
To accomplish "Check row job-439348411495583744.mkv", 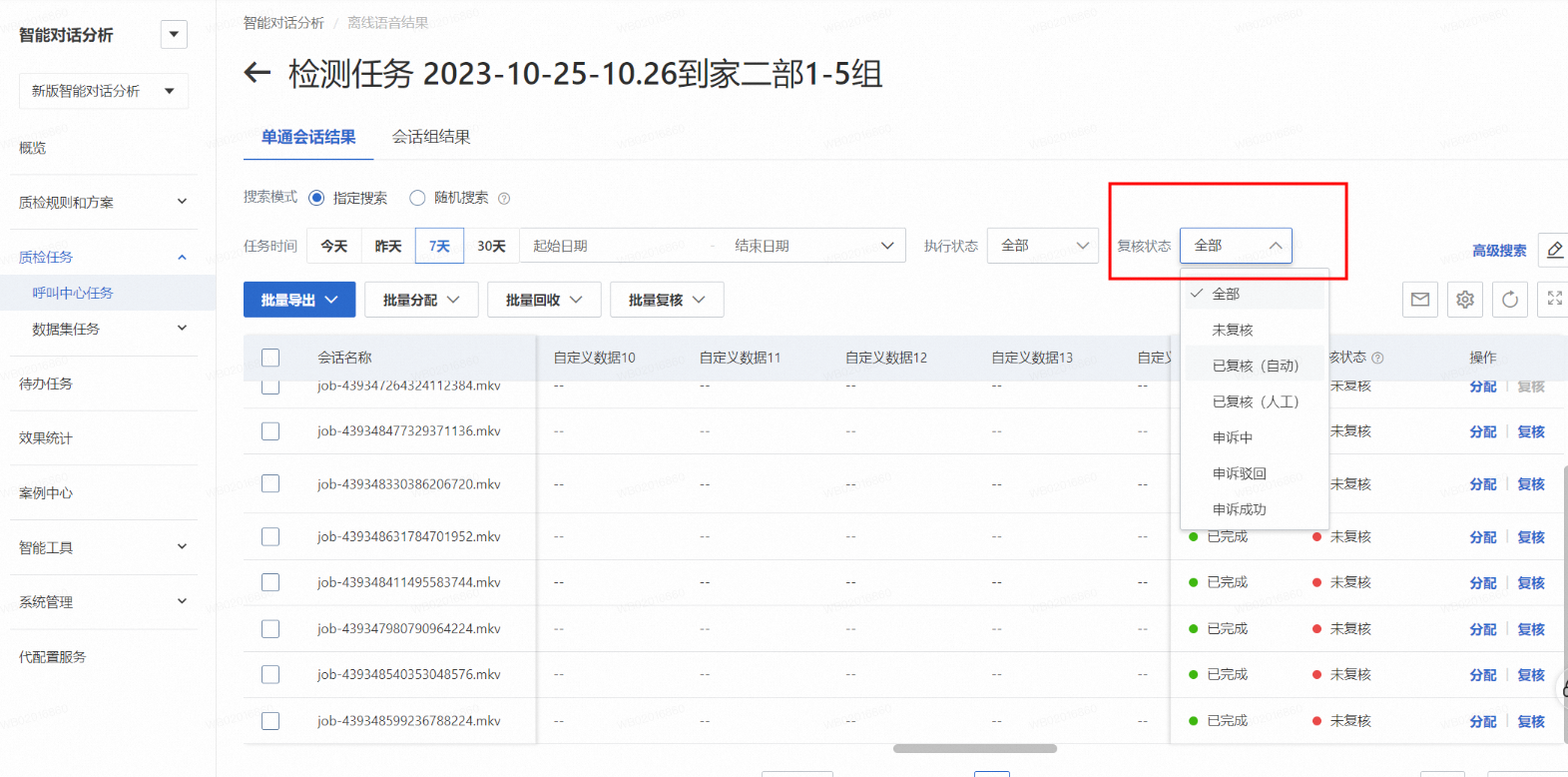I will (270, 582).
